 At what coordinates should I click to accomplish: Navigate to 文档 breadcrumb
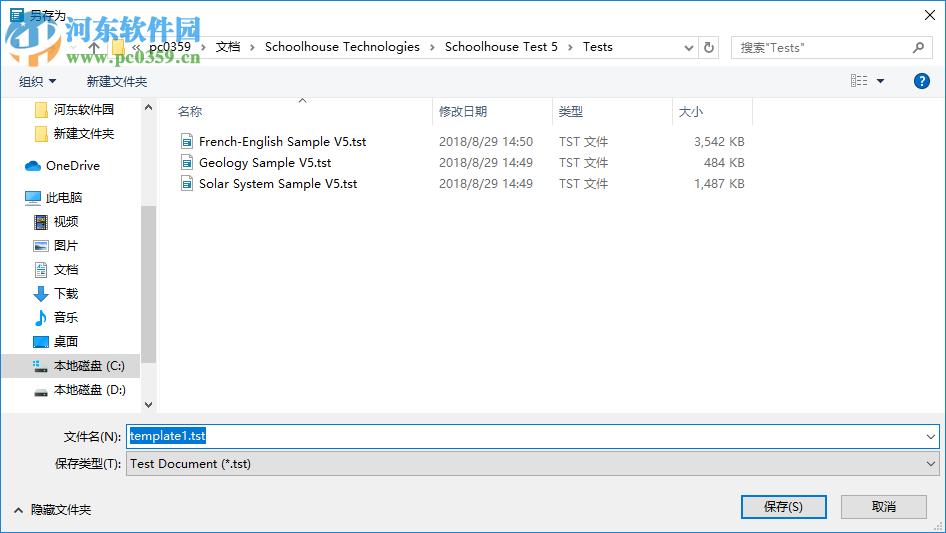tap(228, 47)
